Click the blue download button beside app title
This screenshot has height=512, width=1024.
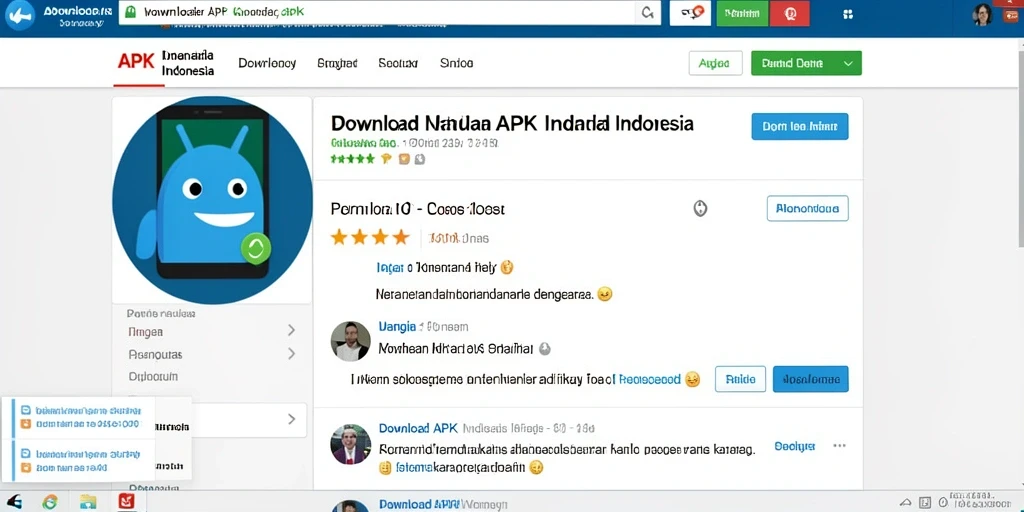click(x=799, y=126)
